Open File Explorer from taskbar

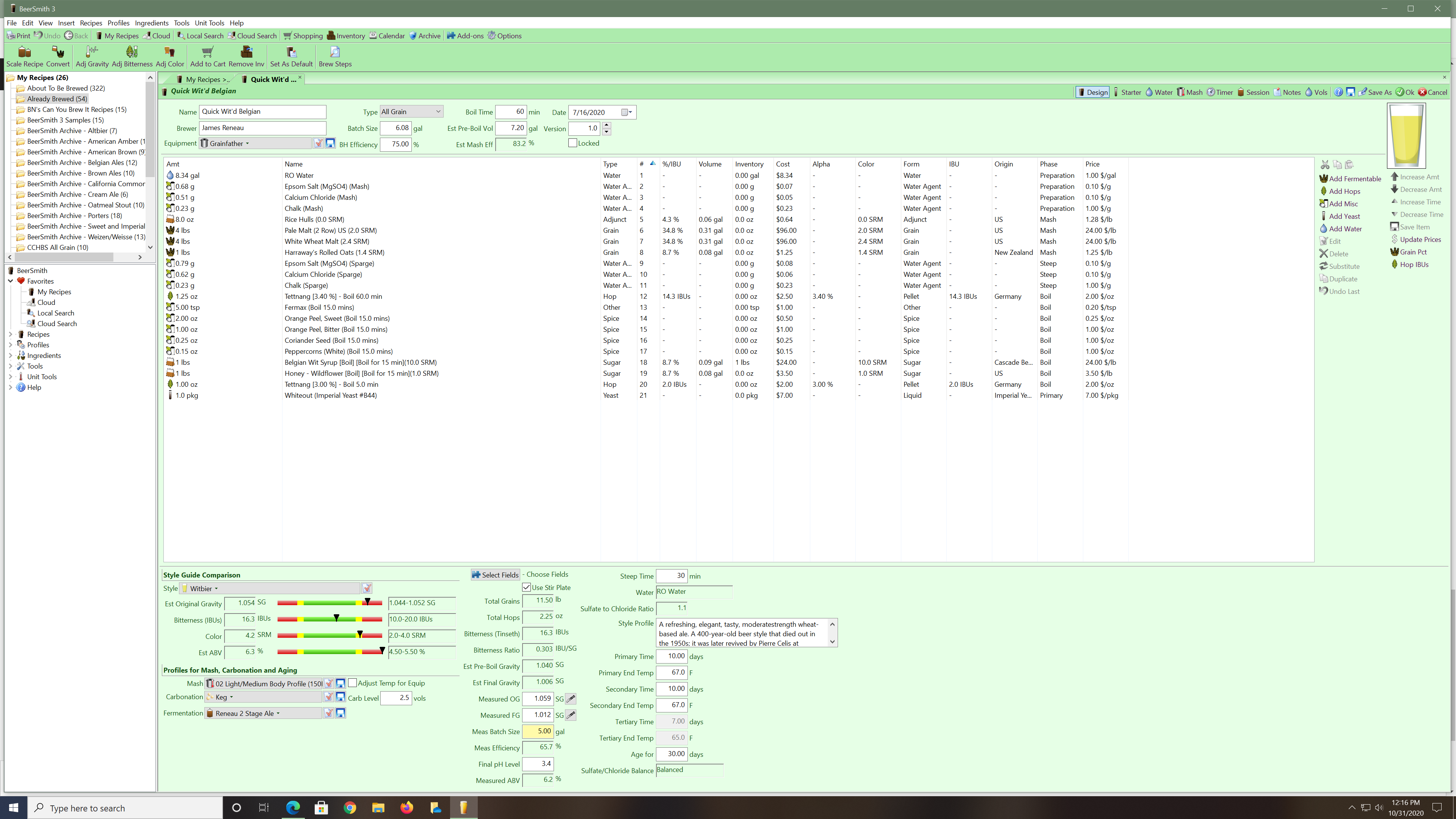tap(378, 808)
